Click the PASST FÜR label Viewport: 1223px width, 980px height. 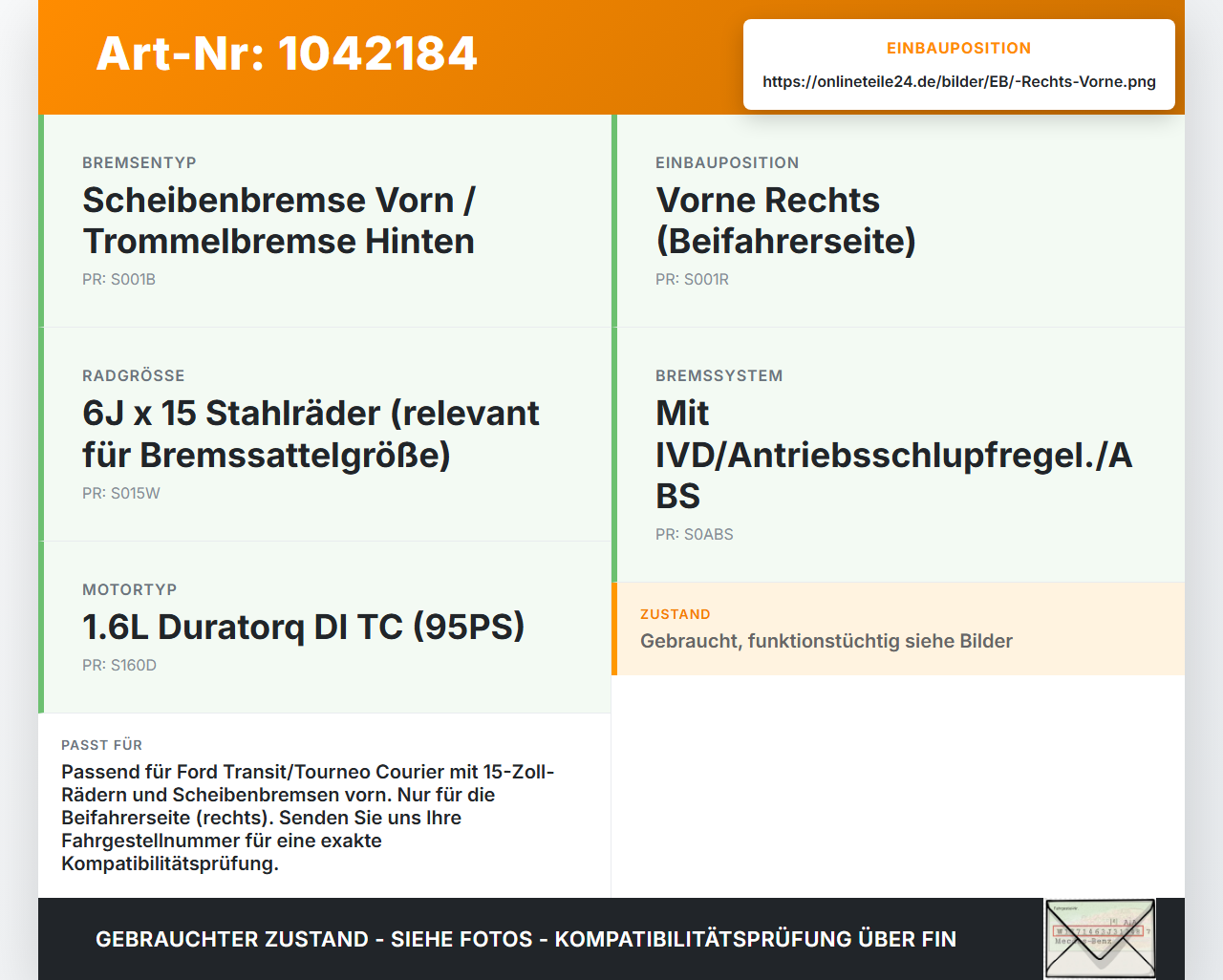tap(102, 746)
